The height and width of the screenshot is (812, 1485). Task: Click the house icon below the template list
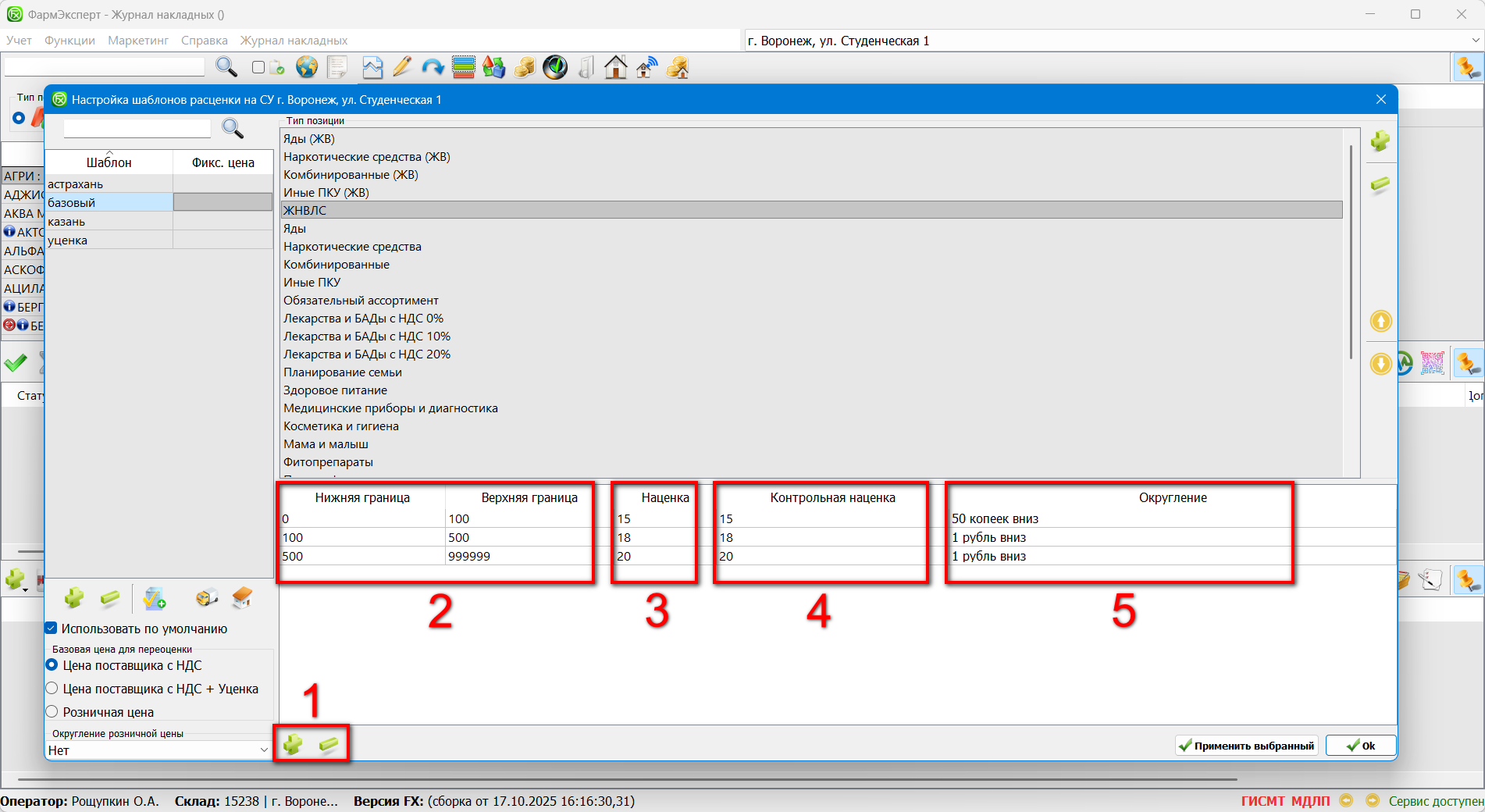pyautogui.click(x=242, y=599)
